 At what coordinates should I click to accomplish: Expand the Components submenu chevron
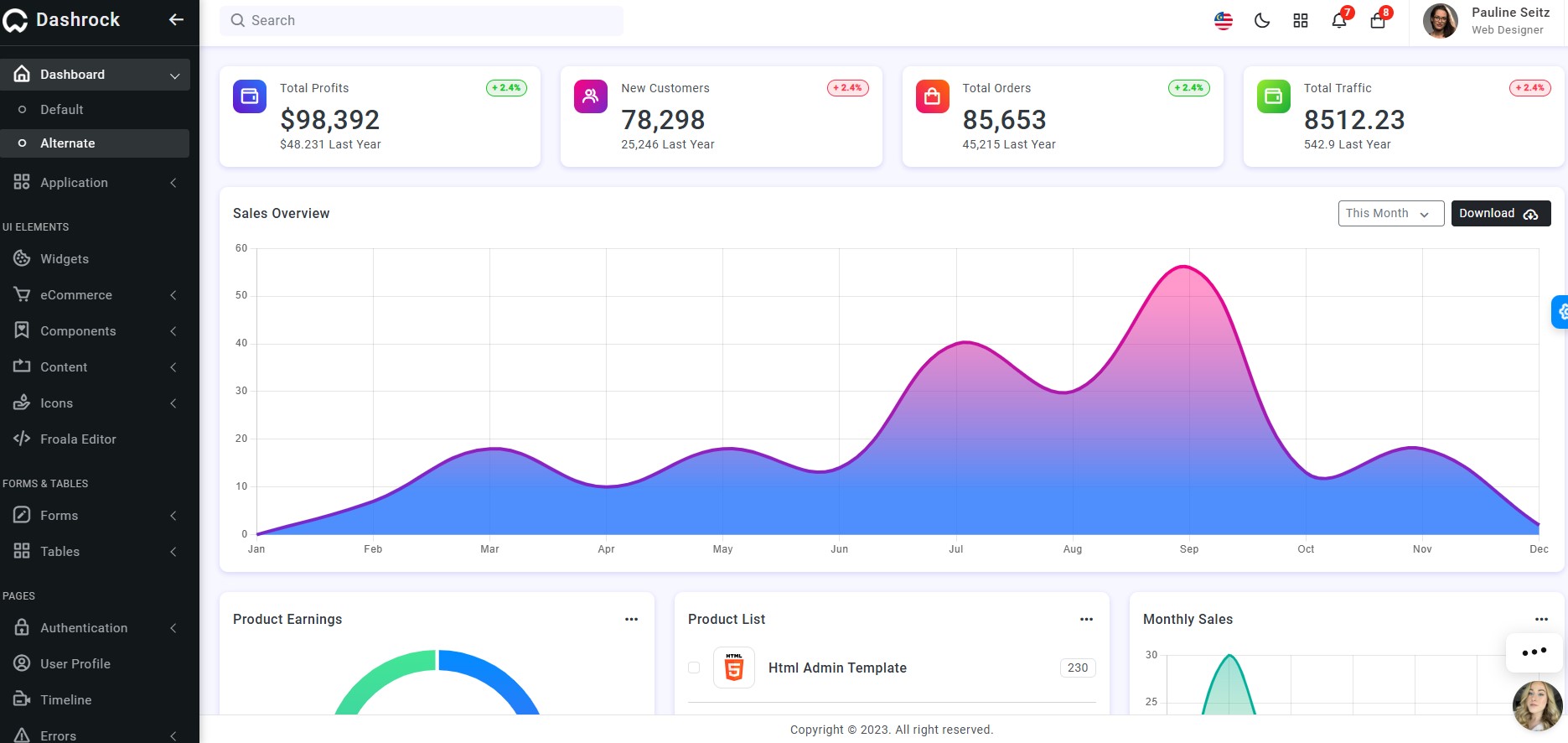click(173, 331)
